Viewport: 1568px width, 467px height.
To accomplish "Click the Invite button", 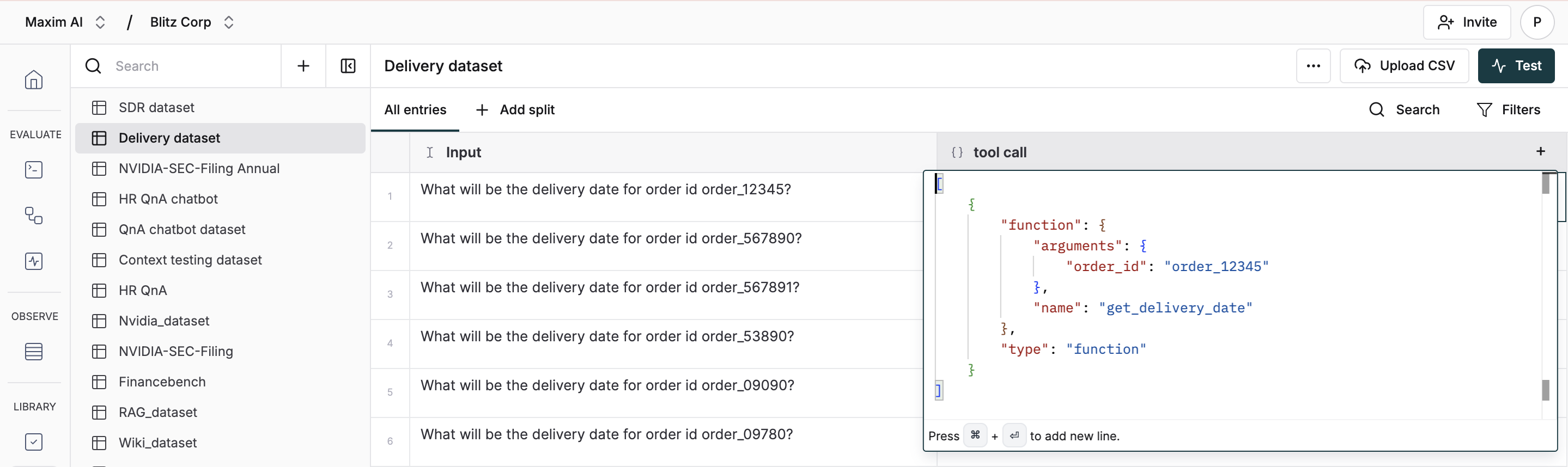I will (x=1467, y=22).
